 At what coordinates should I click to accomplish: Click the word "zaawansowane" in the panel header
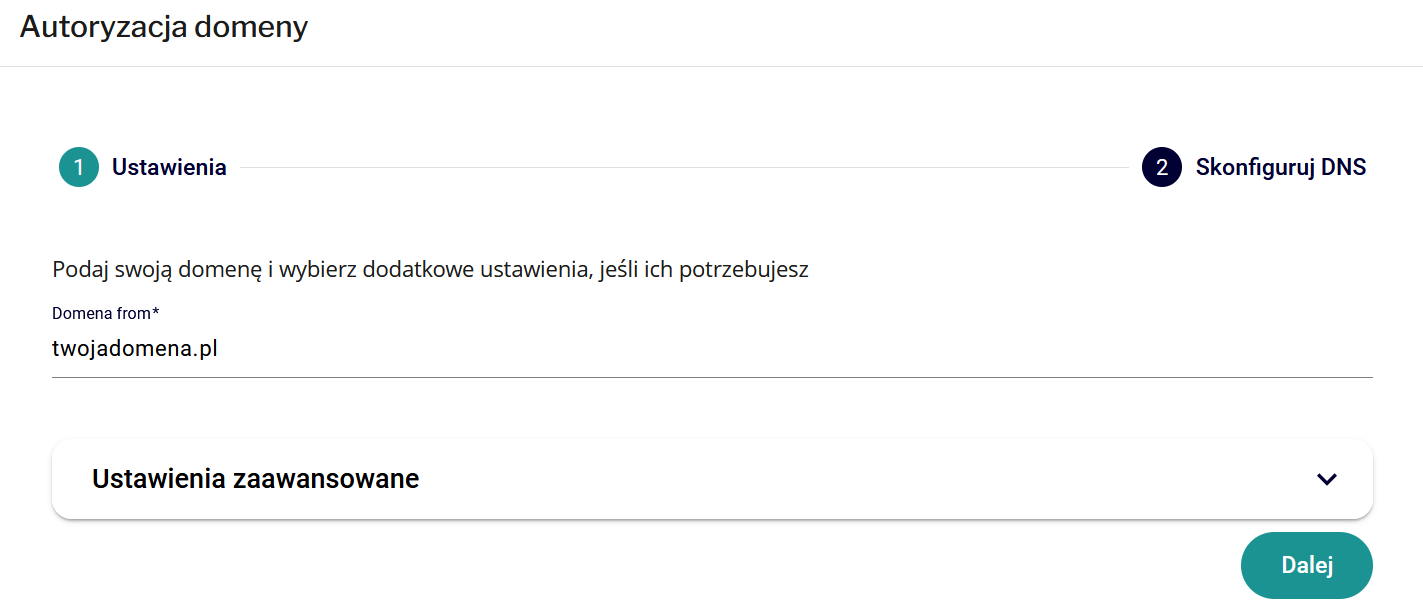tap(325, 479)
